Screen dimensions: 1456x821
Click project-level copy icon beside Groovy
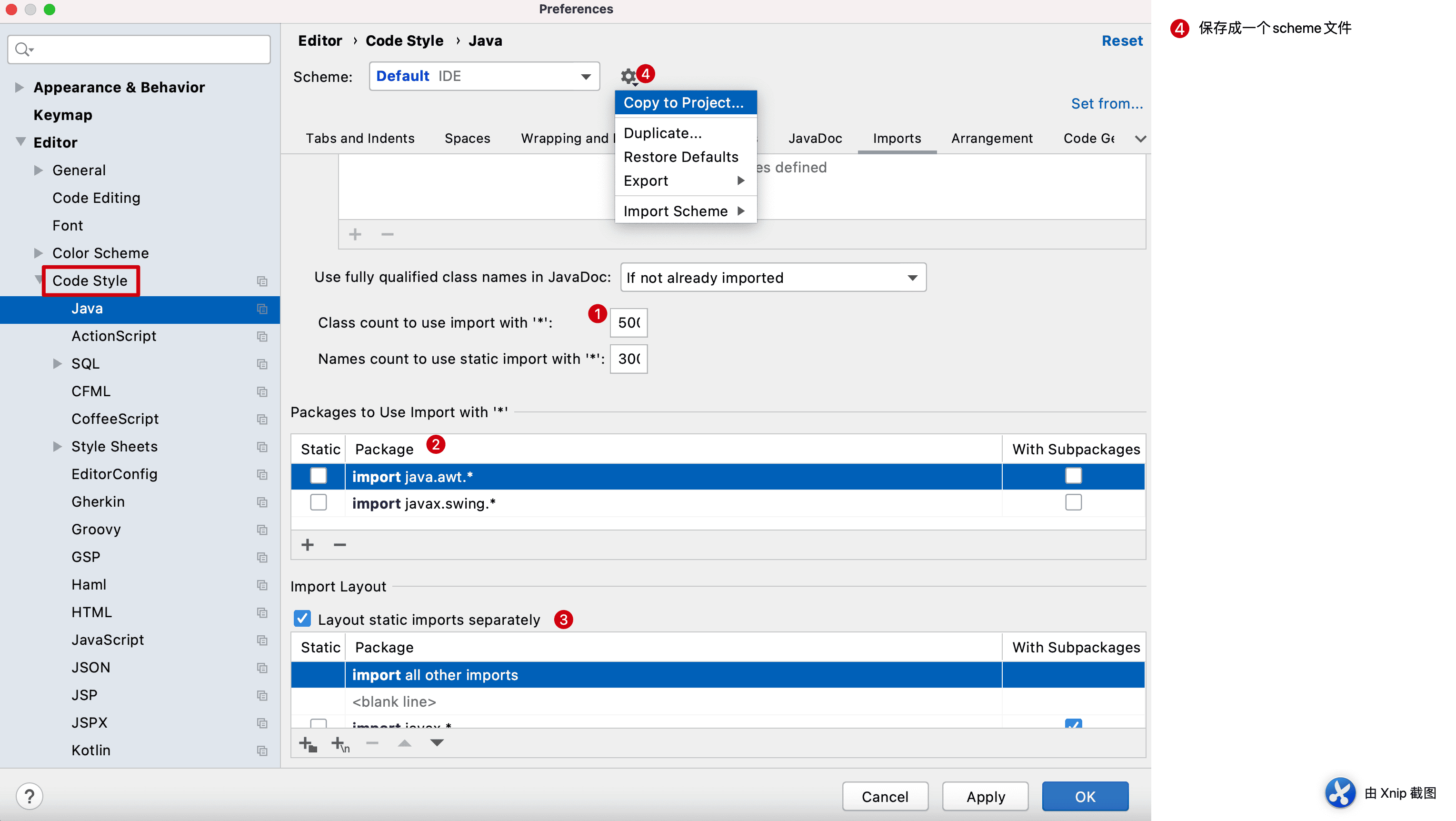coord(262,530)
